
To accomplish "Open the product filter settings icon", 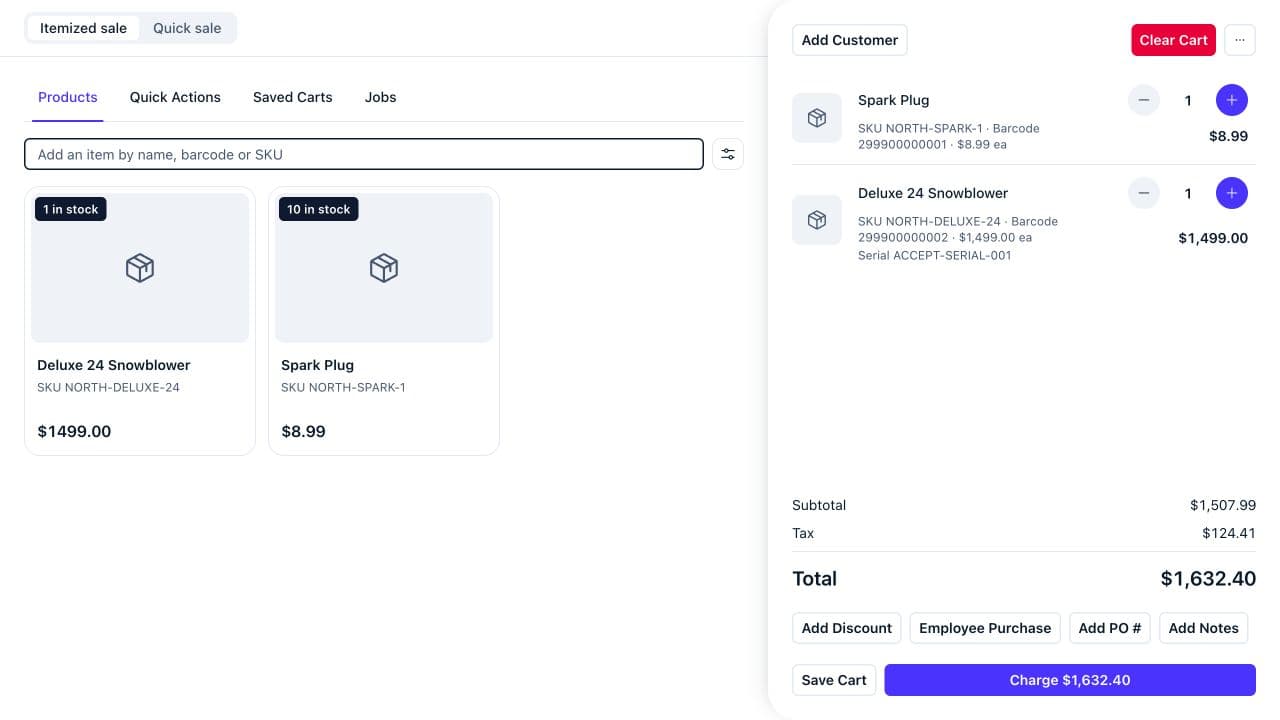I will coord(728,154).
